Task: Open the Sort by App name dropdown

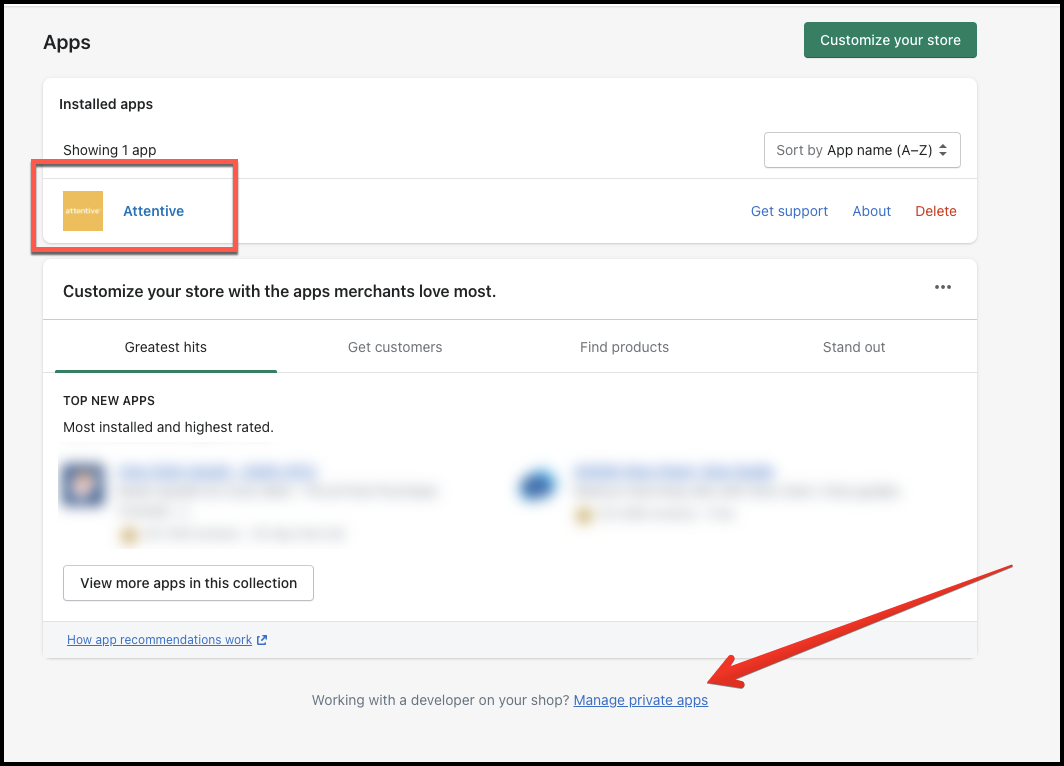Action: coord(861,150)
